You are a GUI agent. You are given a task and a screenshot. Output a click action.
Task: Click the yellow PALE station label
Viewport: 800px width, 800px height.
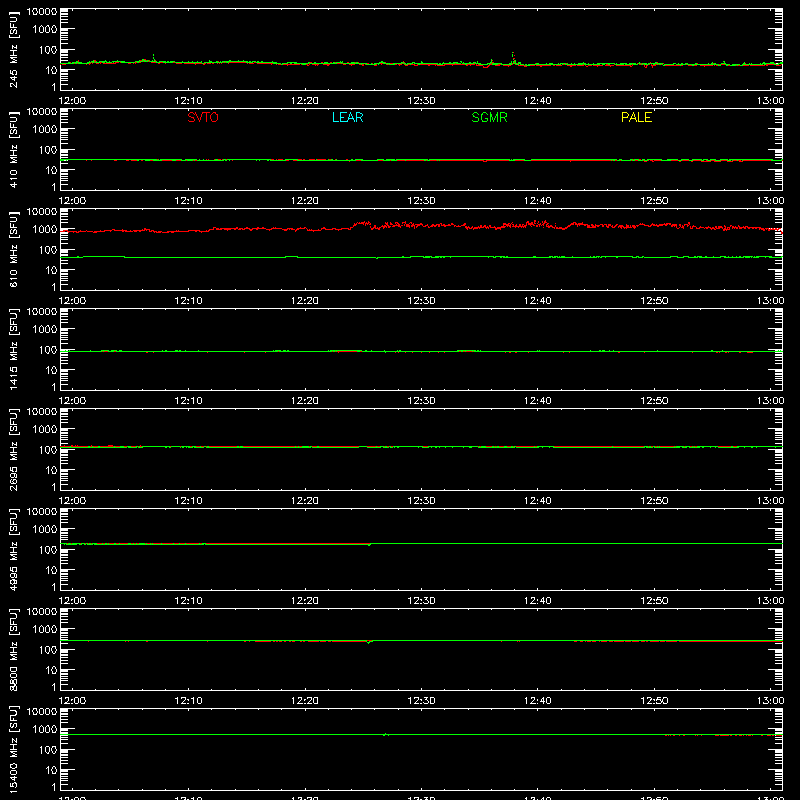click(636, 117)
